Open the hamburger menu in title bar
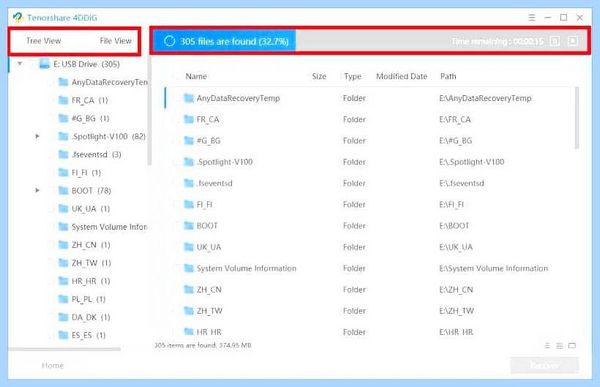This screenshot has height=387, width=600. (532, 18)
